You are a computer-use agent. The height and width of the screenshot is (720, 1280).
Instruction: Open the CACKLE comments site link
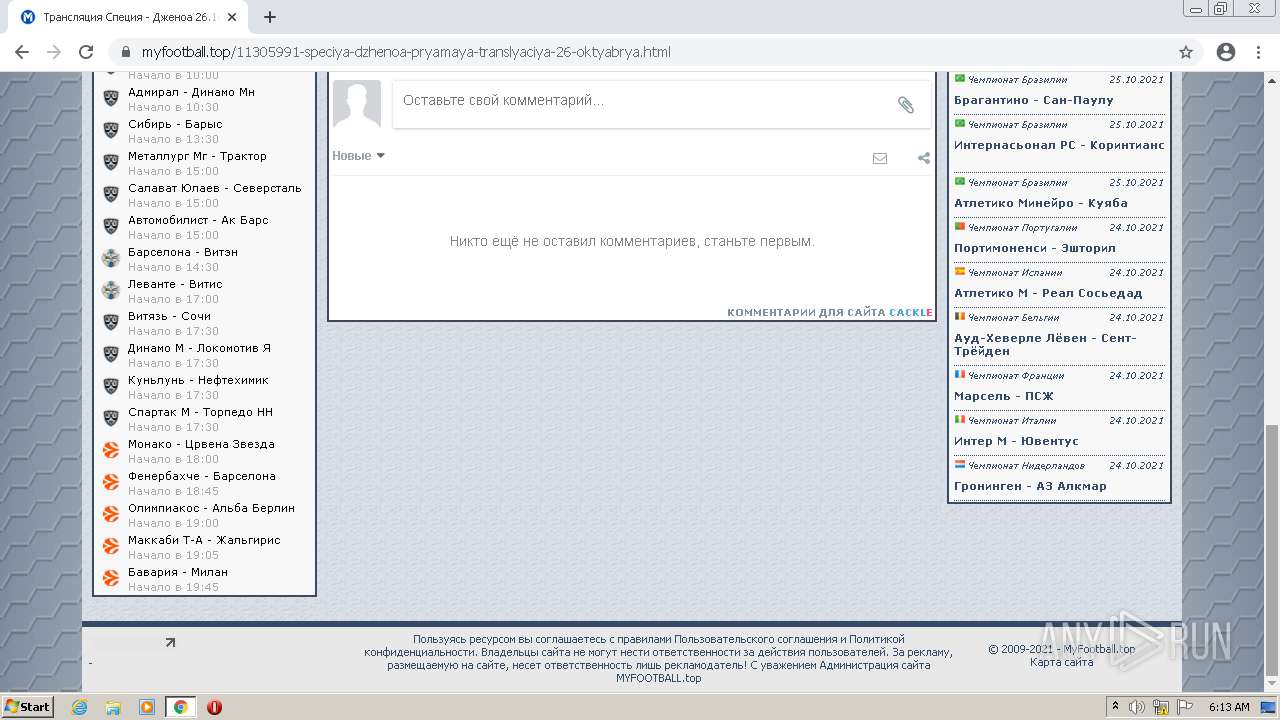pos(911,312)
